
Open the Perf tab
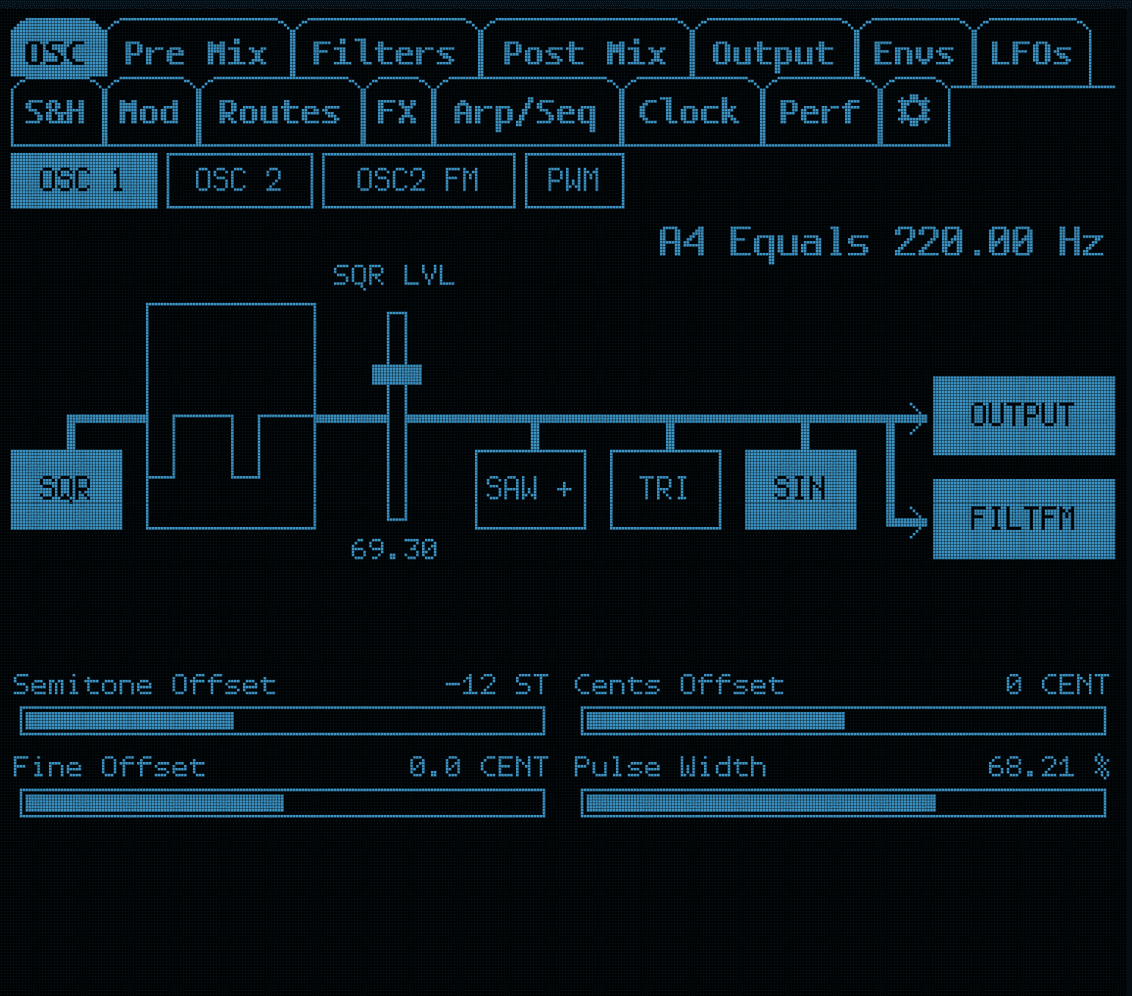(821, 112)
